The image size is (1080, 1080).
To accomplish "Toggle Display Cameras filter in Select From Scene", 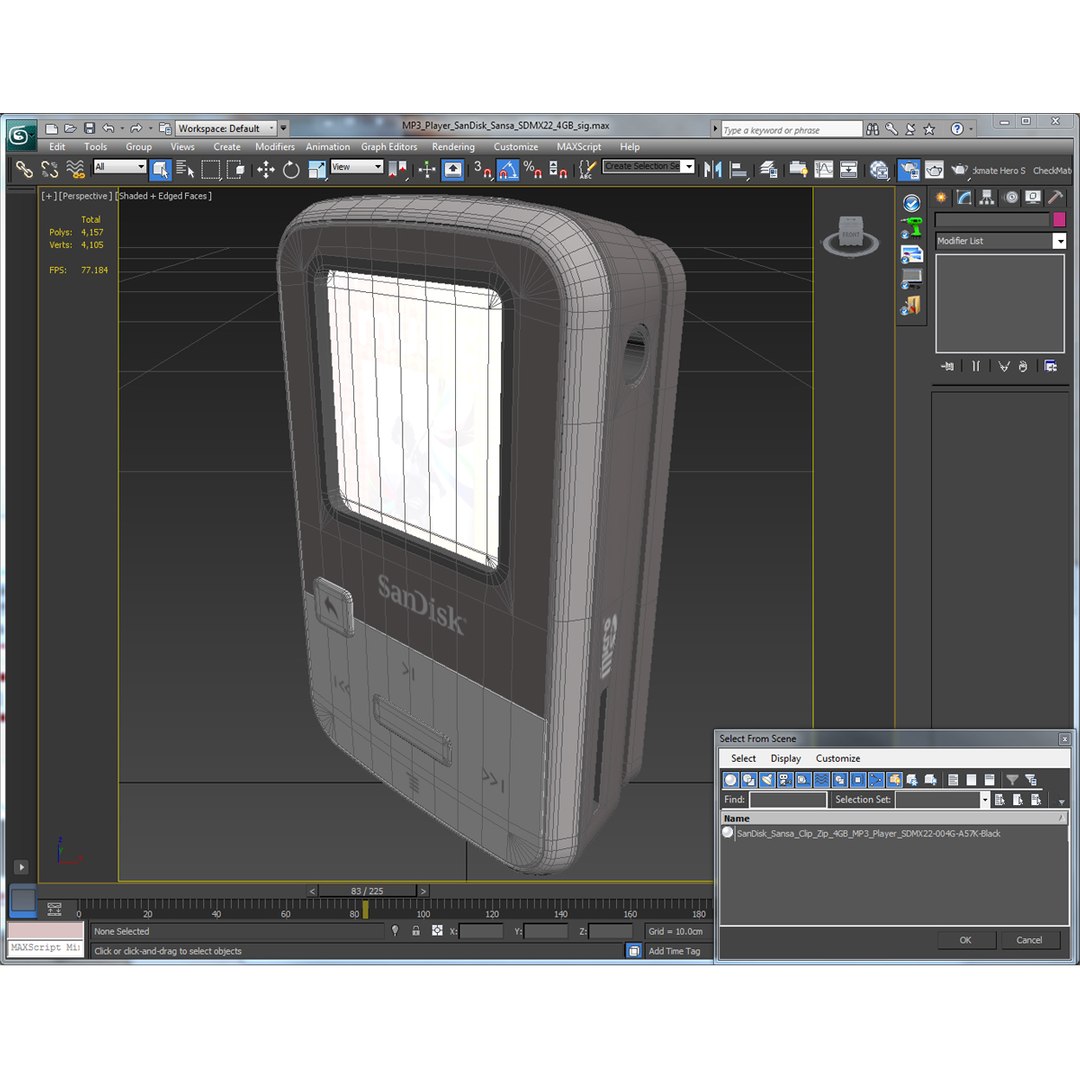I will click(x=785, y=780).
